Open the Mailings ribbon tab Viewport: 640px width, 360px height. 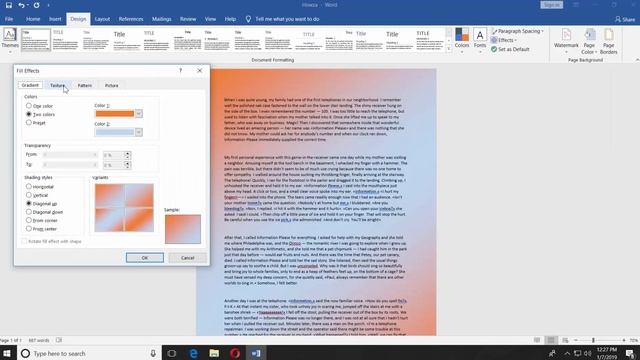(162, 19)
